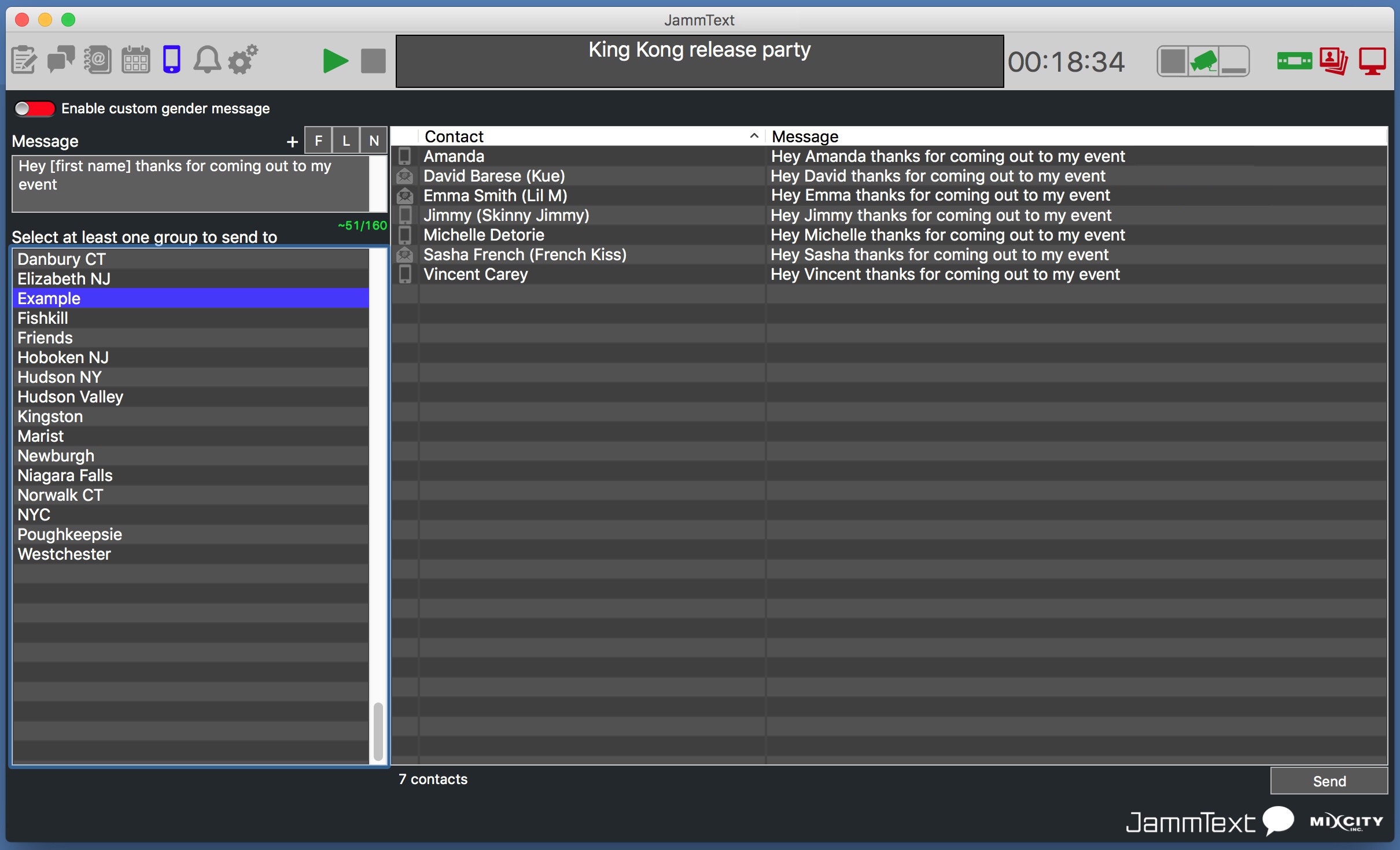Select the Kingston group
1400x850 pixels.
pos(190,416)
